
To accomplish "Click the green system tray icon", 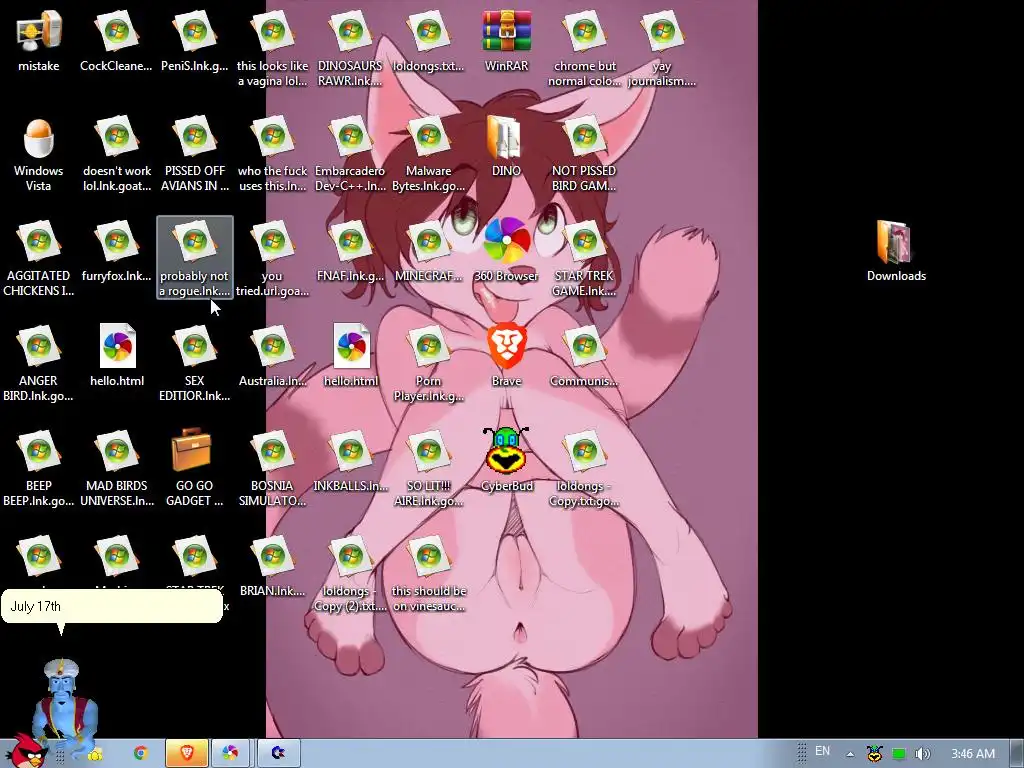I will point(899,754).
